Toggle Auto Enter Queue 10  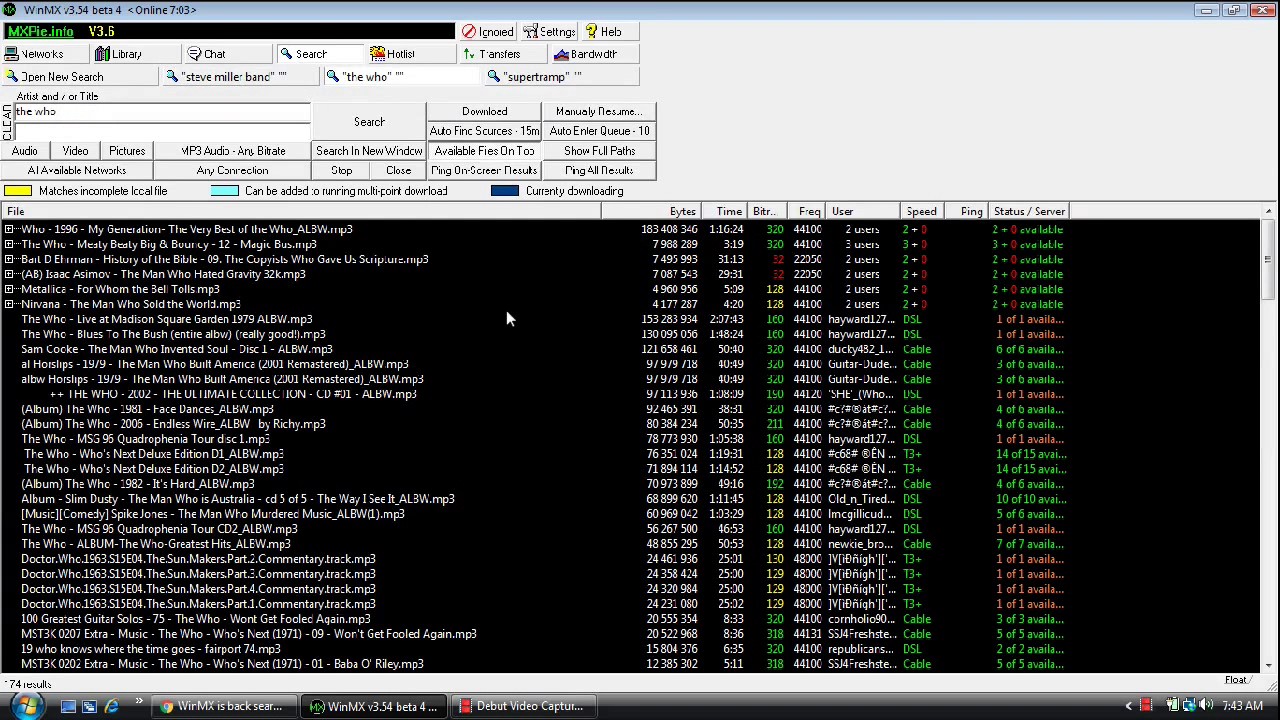[599, 131]
